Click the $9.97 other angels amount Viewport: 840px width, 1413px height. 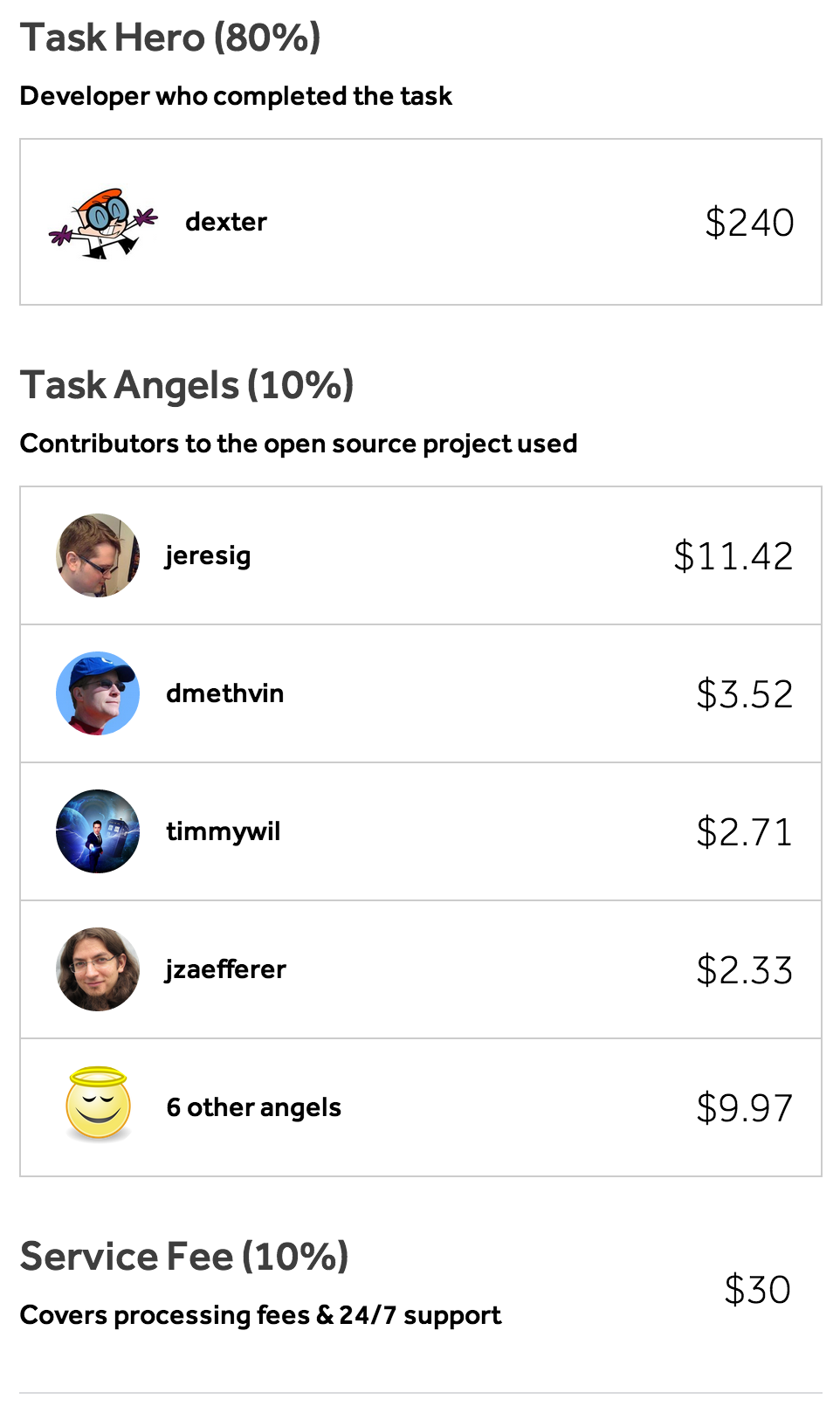click(x=744, y=1108)
